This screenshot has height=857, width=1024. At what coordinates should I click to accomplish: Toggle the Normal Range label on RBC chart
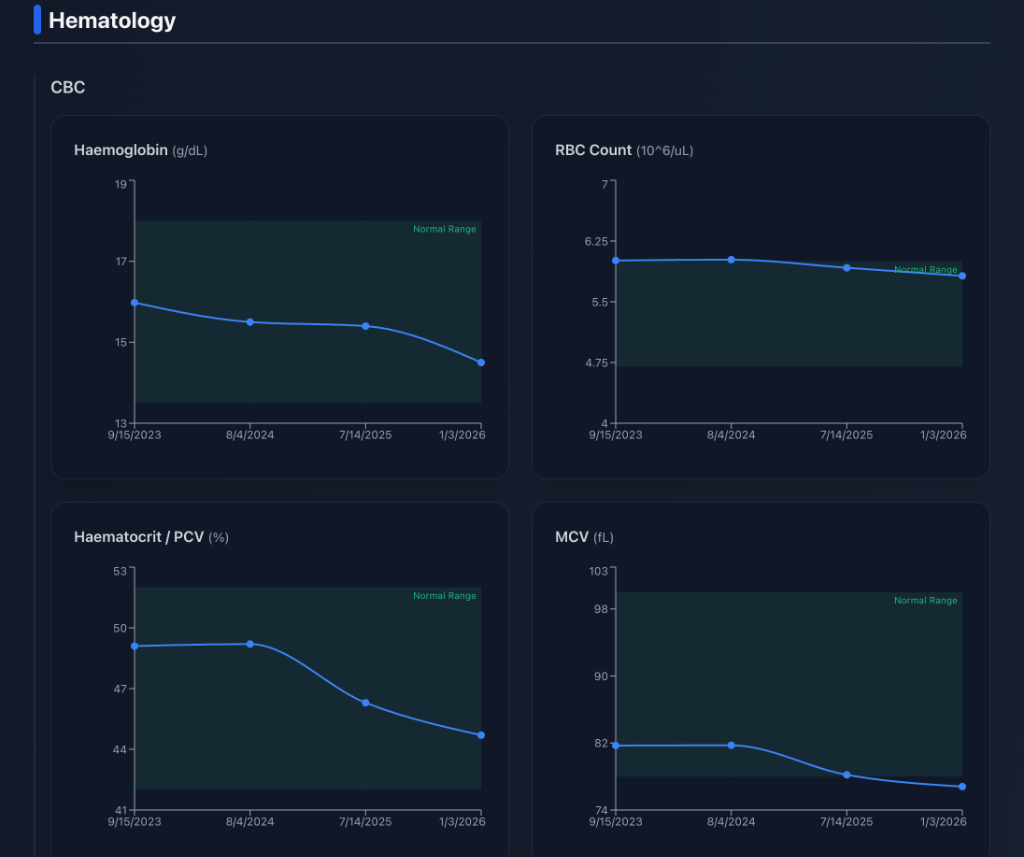click(x=925, y=269)
